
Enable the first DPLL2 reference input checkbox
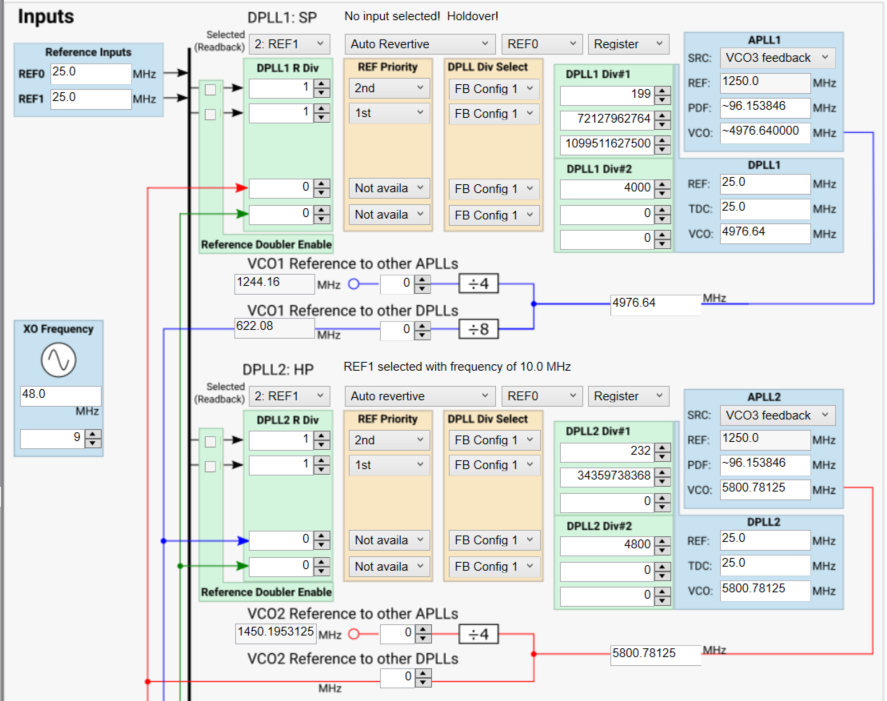tap(210, 440)
